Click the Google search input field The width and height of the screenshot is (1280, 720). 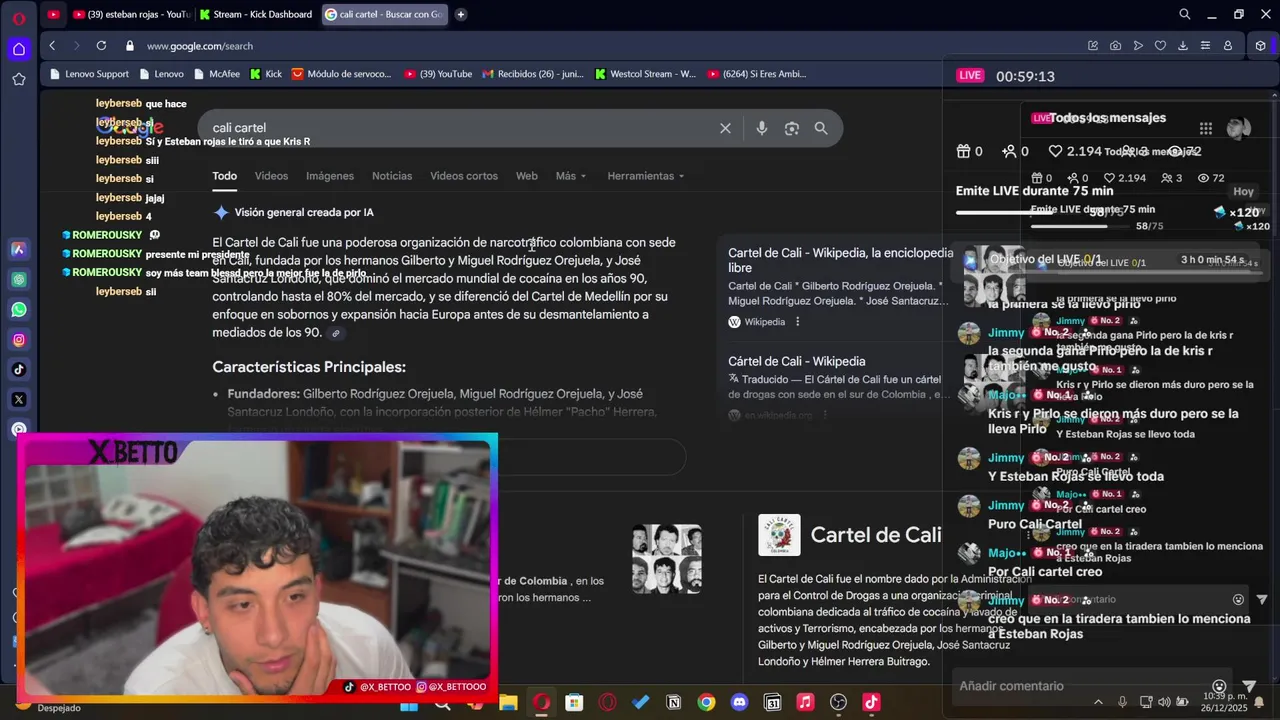coord(460,128)
